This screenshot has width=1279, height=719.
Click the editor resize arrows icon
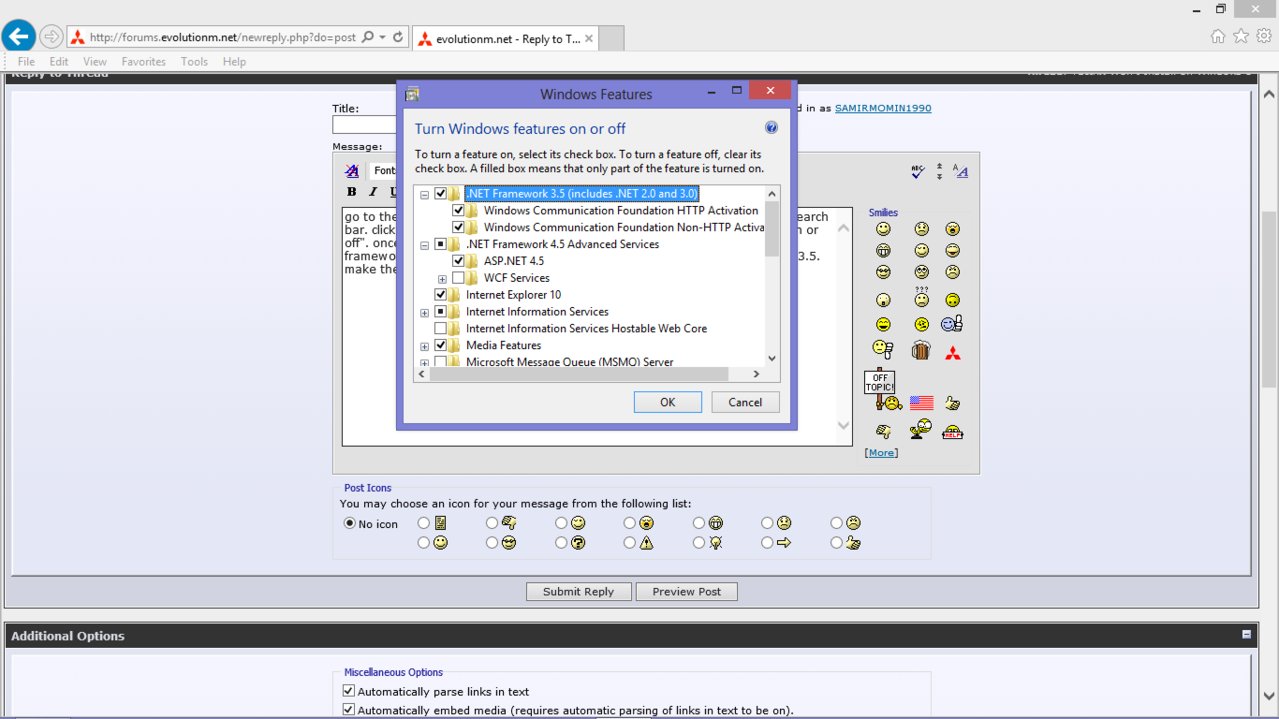939,172
